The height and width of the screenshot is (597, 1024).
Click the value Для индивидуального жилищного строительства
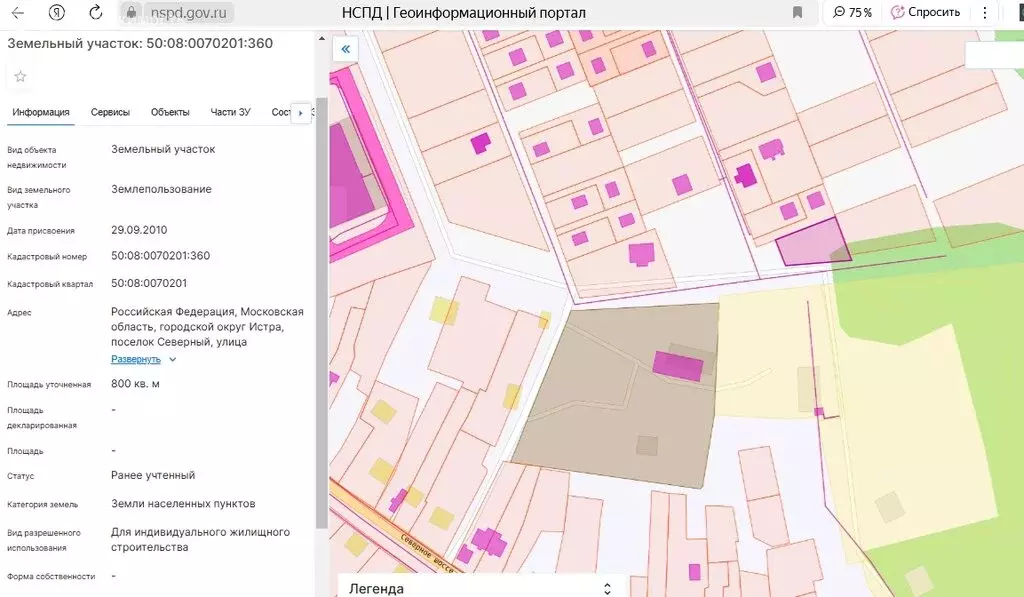coord(200,540)
